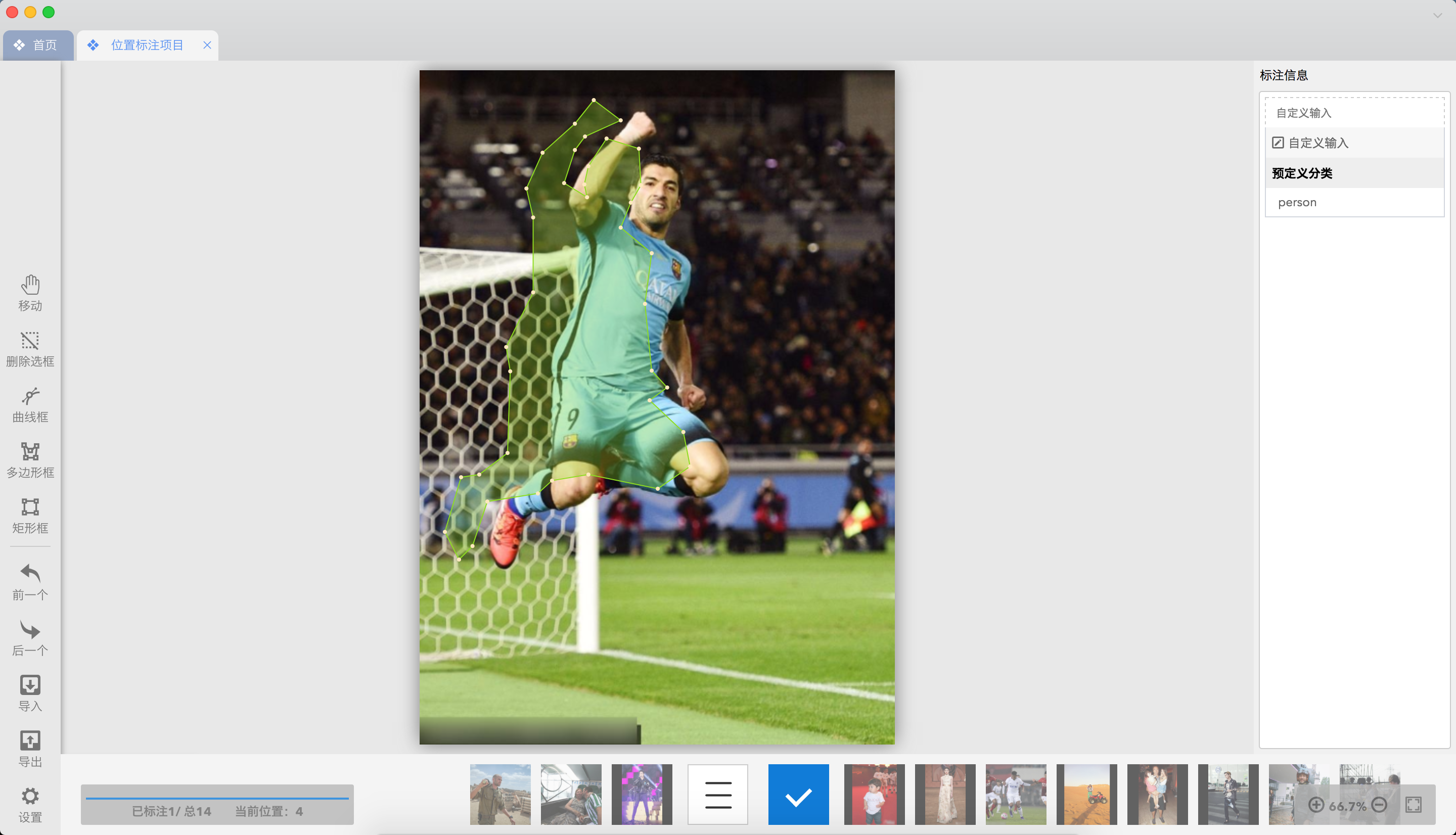Open the person carrying child thumbnail
Screen dimensions: 1456x835
click(x=1157, y=794)
